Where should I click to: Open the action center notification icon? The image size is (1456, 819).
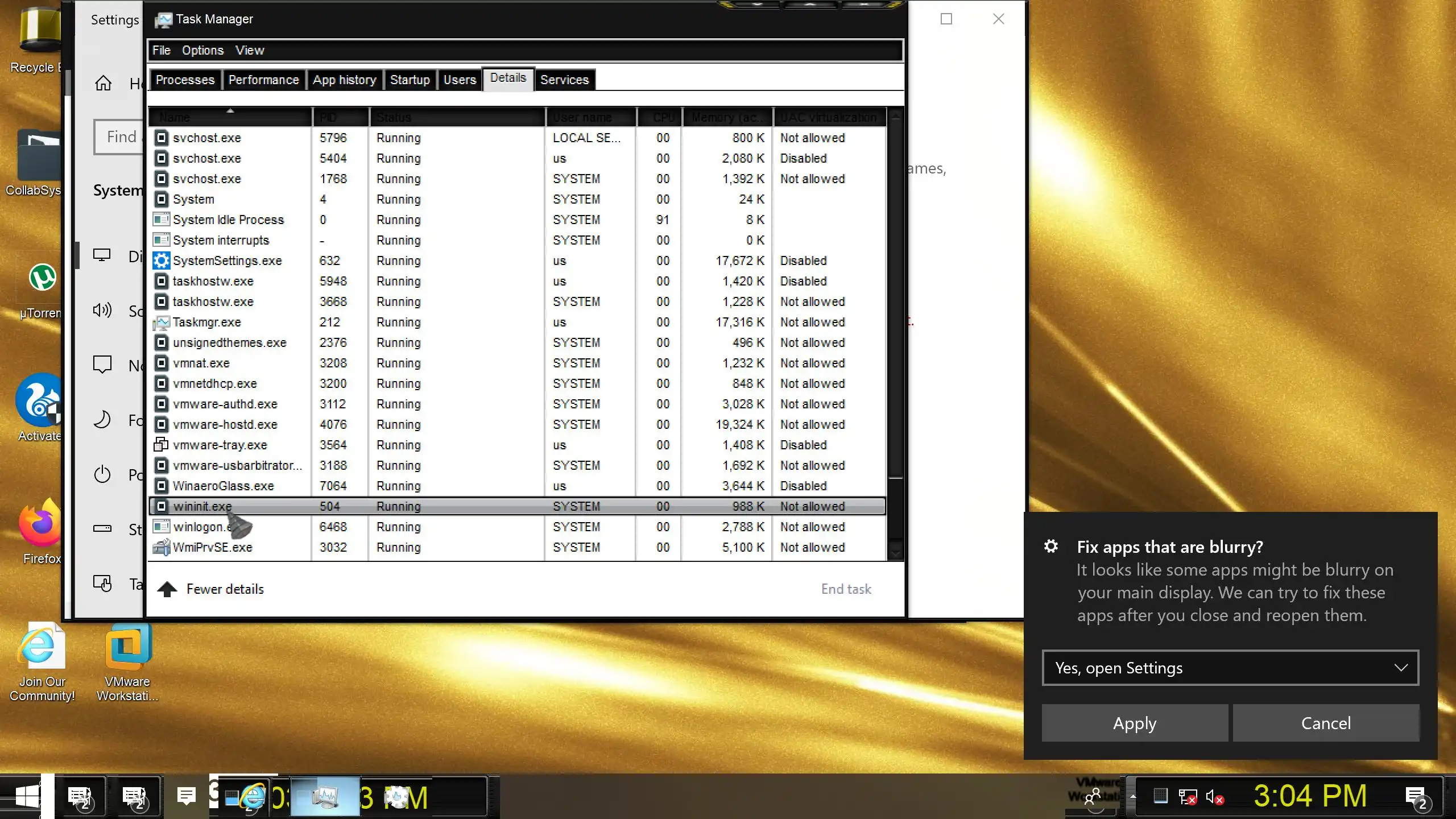click(x=1416, y=796)
